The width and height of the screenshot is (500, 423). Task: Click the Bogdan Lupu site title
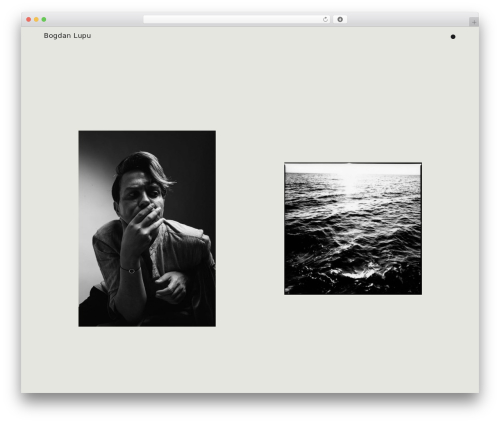tap(67, 36)
